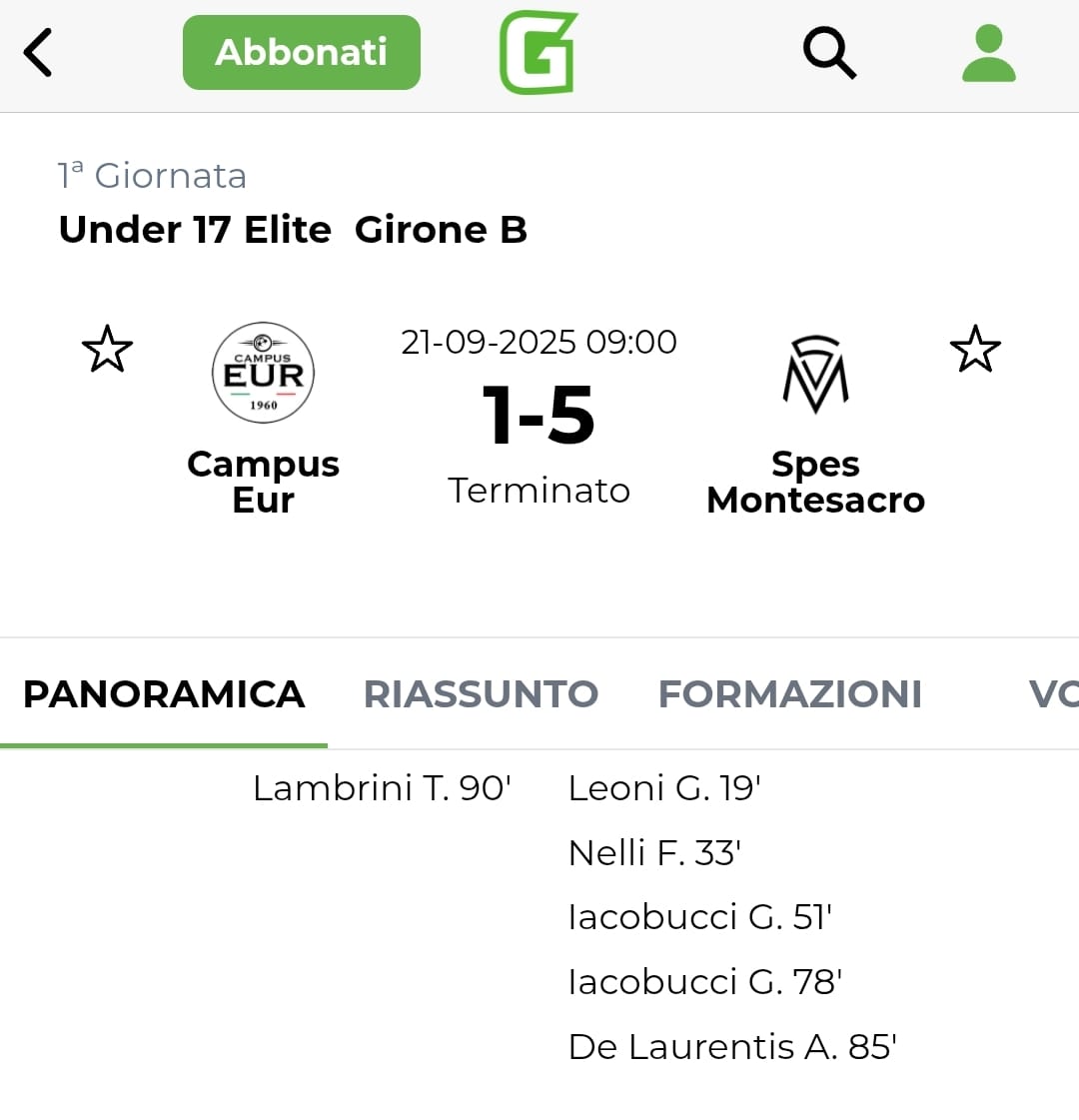
Task: Click scorer Leoni G. 19'
Action: pyautogui.click(x=664, y=788)
